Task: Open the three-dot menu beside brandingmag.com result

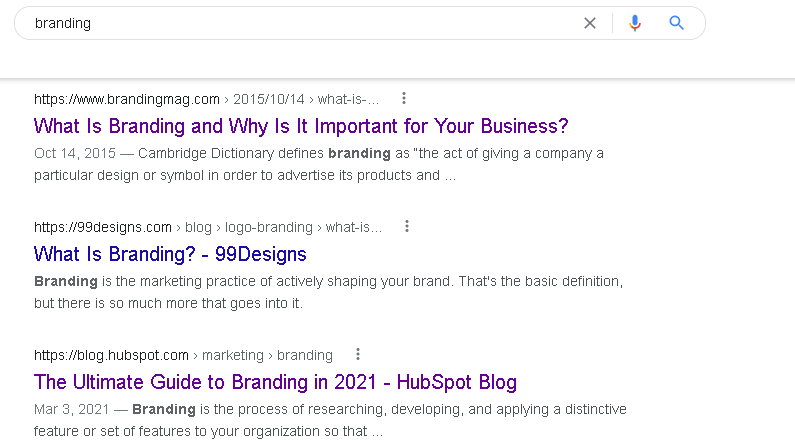Action: pyautogui.click(x=404, y=98)
